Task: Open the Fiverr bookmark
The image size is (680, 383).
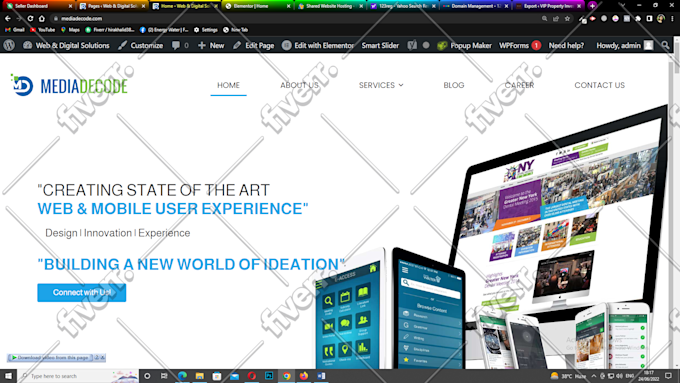Action: tap(110, 30)
